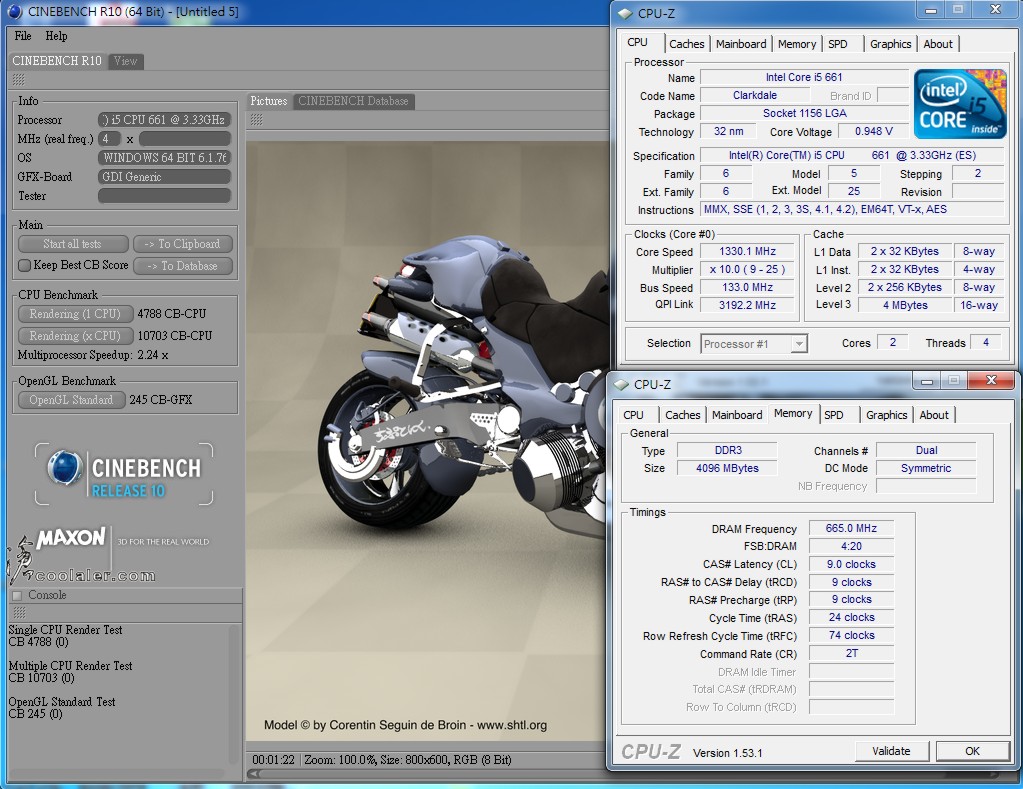Run the OpenGL Standard benchmark

click(x=72, y=400)
